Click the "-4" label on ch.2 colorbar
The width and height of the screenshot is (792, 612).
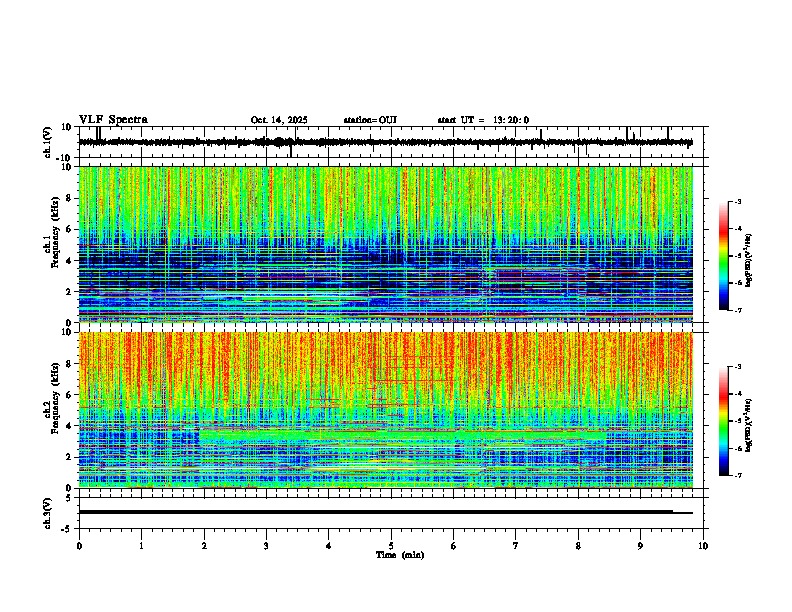[x=738, y=394]
